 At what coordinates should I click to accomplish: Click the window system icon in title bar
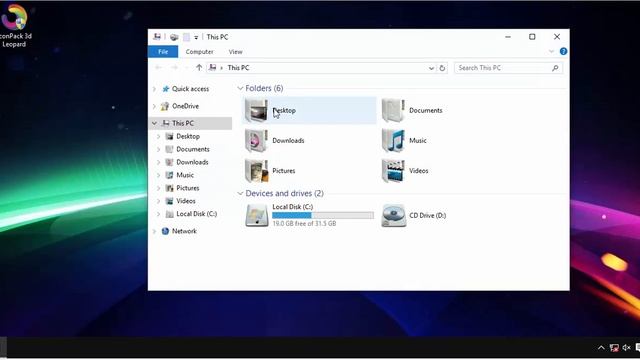click(157, 37)
